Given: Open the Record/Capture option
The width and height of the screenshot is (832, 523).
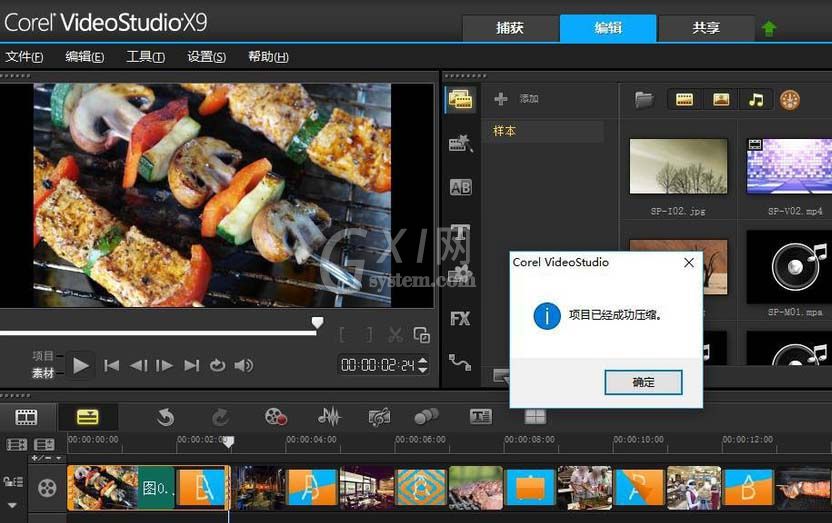Looking at the screenshot, I should pos(275,417).
